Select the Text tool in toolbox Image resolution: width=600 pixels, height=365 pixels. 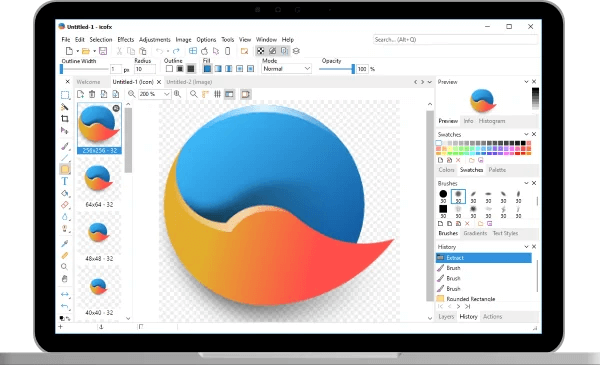coord(65,181)
